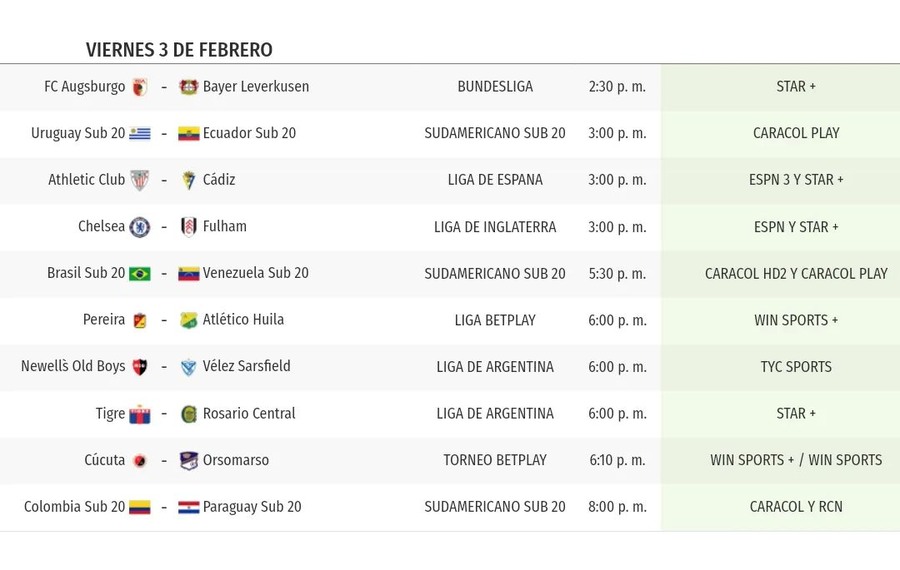
Task: Click the TYC SPORTS channel cell
Action: point(796,367)
